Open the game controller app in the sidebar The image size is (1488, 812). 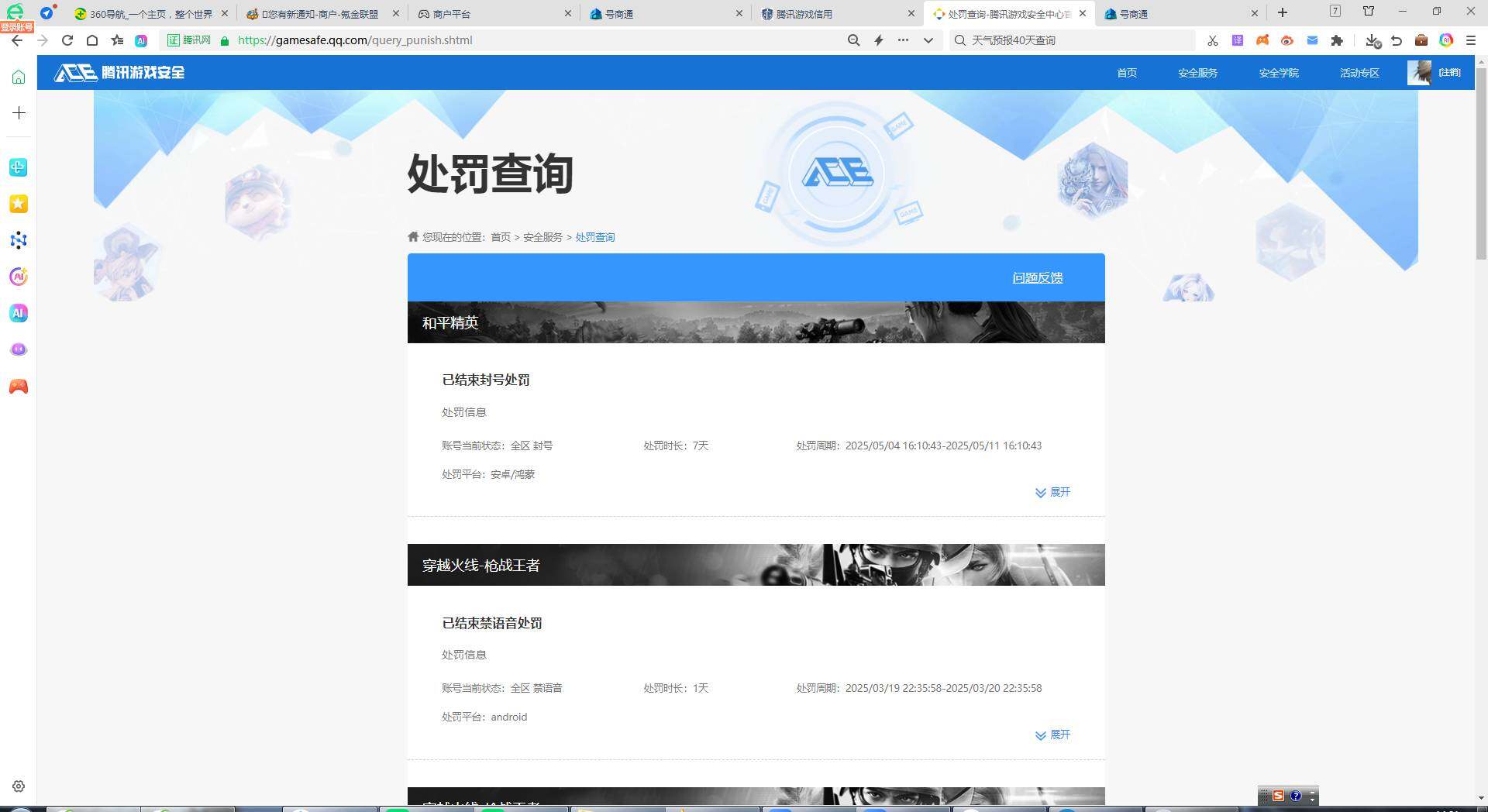click(x=18, y=386)
